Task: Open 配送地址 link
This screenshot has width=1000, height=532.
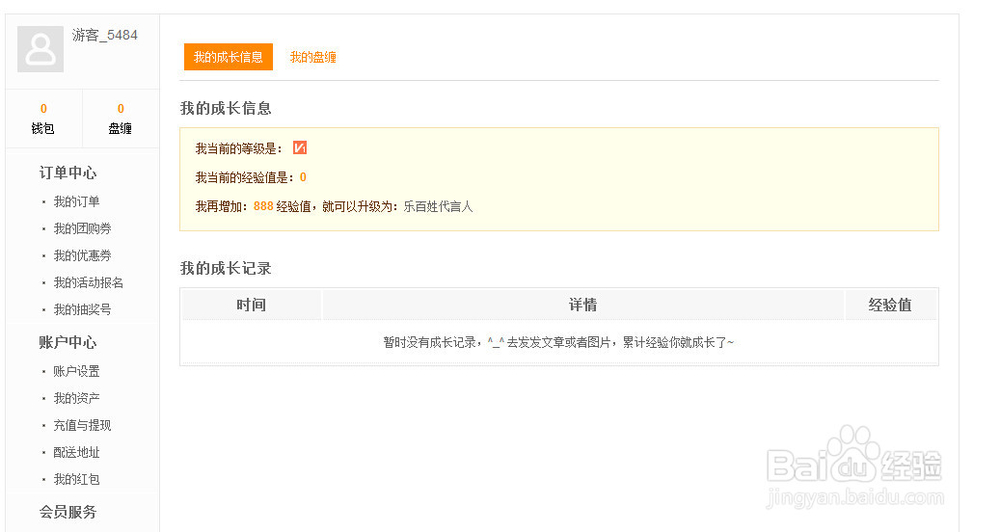Action: point(77,452)
